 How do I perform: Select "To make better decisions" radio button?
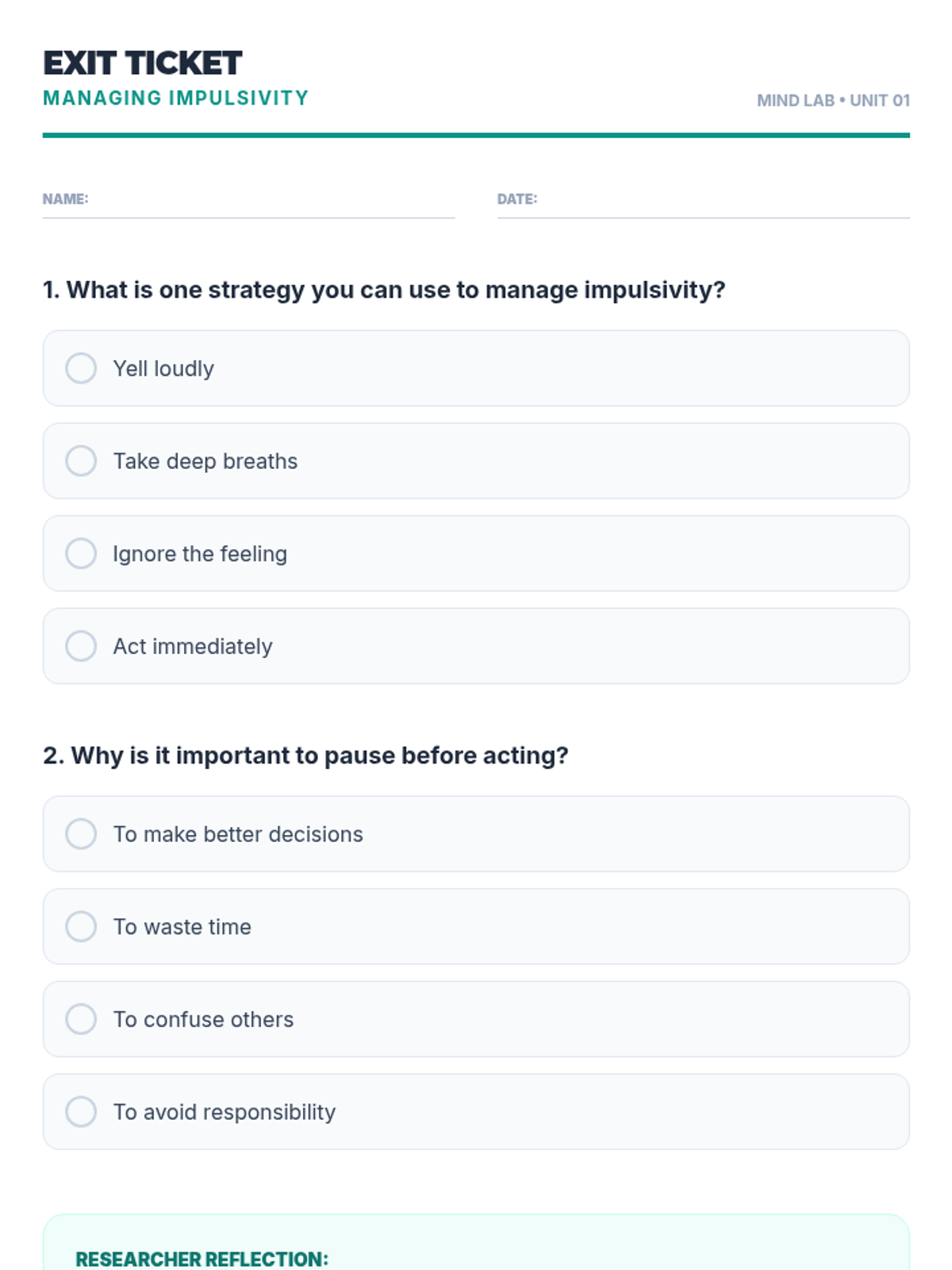(x=81, y=834)
